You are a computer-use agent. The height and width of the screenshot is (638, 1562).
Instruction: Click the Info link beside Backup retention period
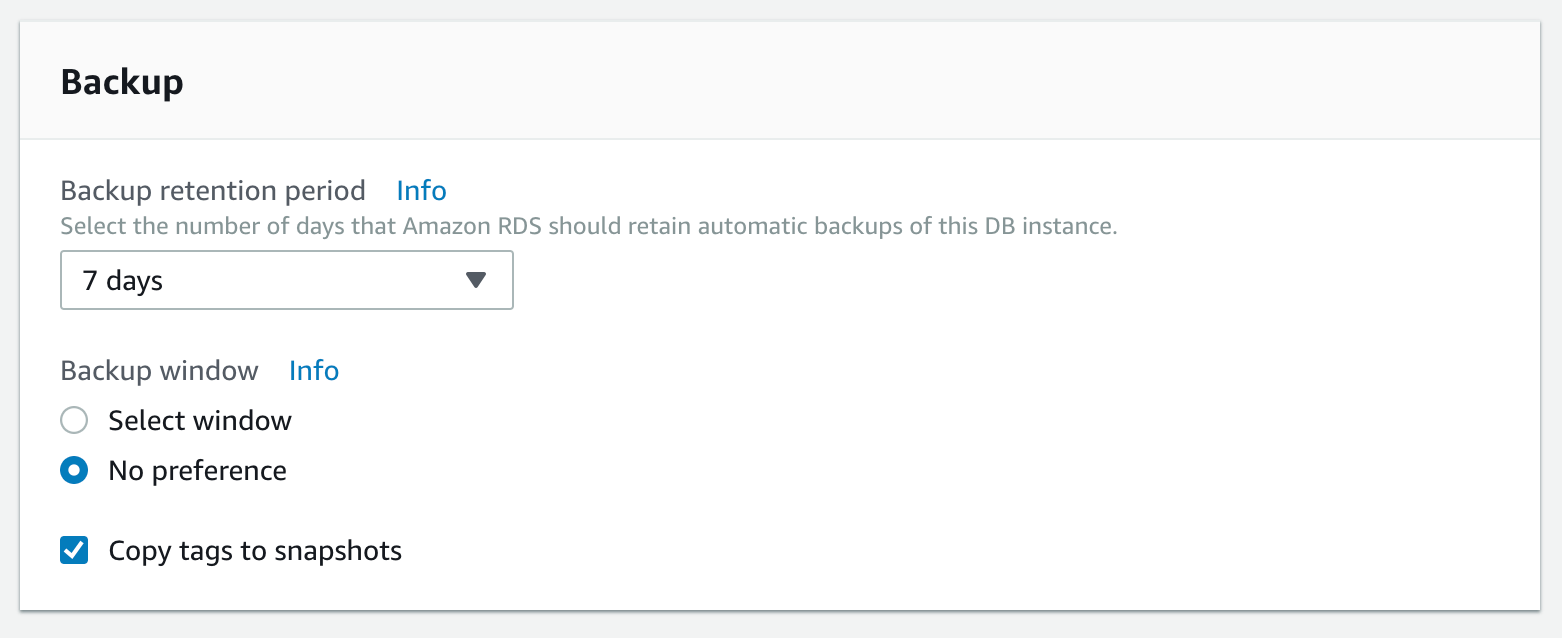421,190
